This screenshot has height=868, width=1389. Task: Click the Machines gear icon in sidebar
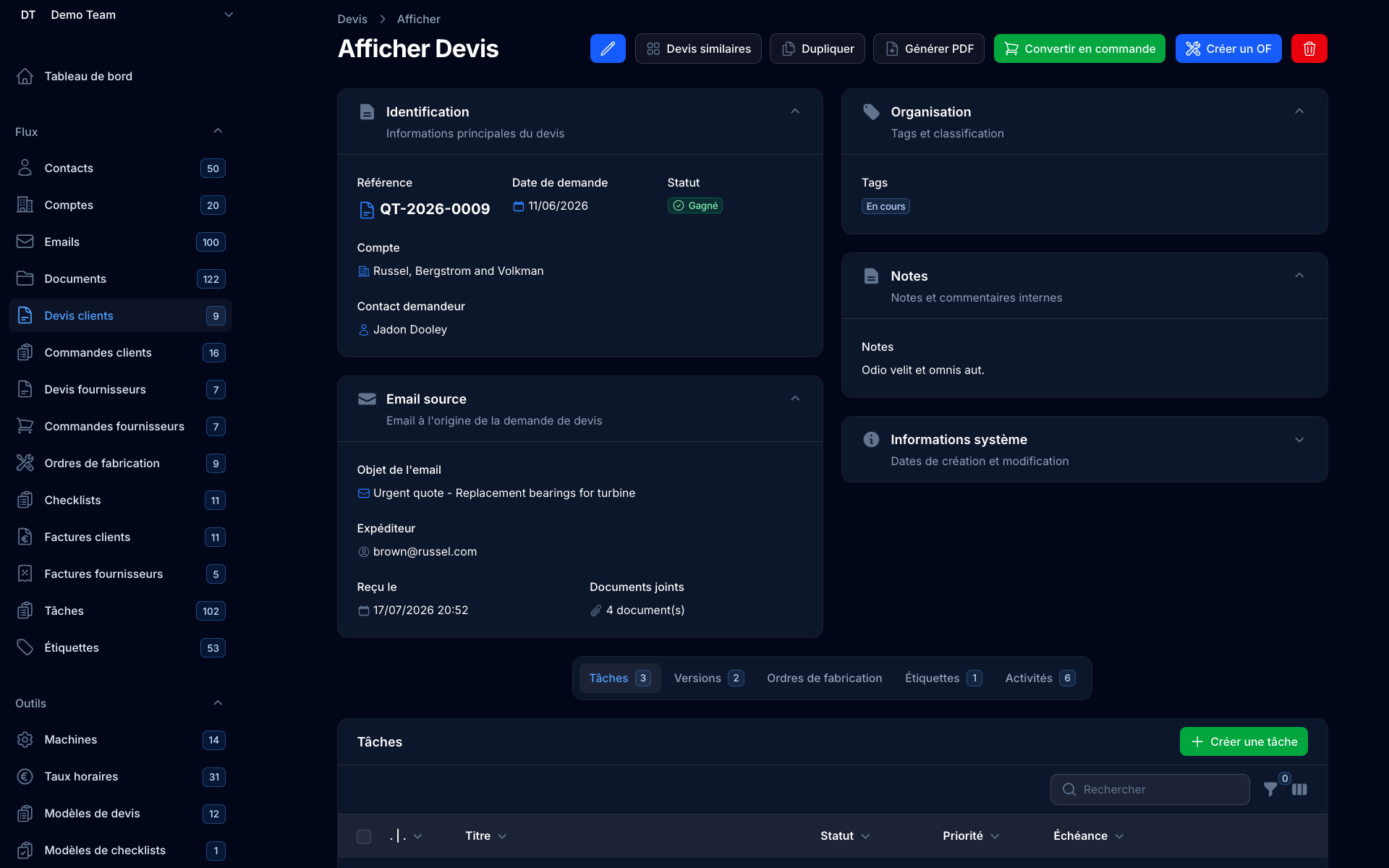coord(25,739)
